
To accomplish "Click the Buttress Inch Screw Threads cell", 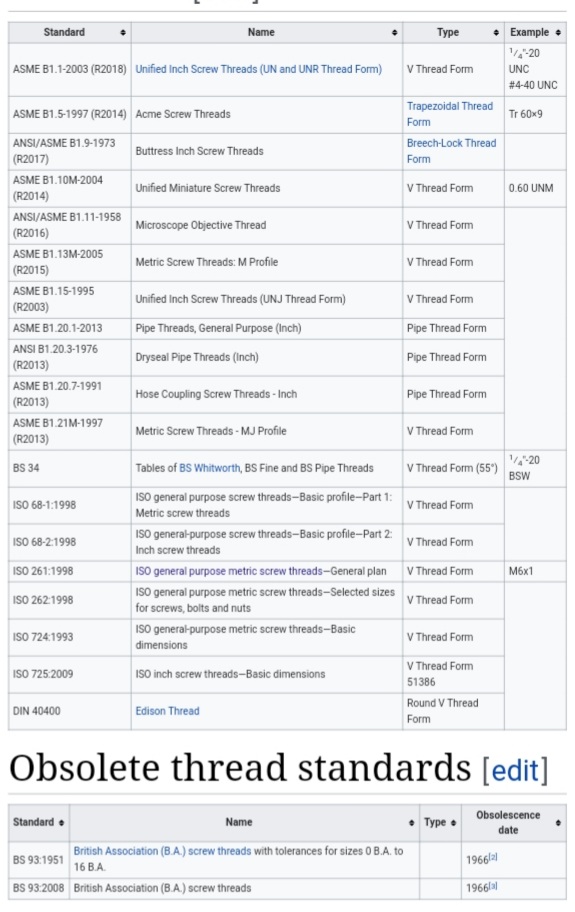I will (x=267, y=152).
